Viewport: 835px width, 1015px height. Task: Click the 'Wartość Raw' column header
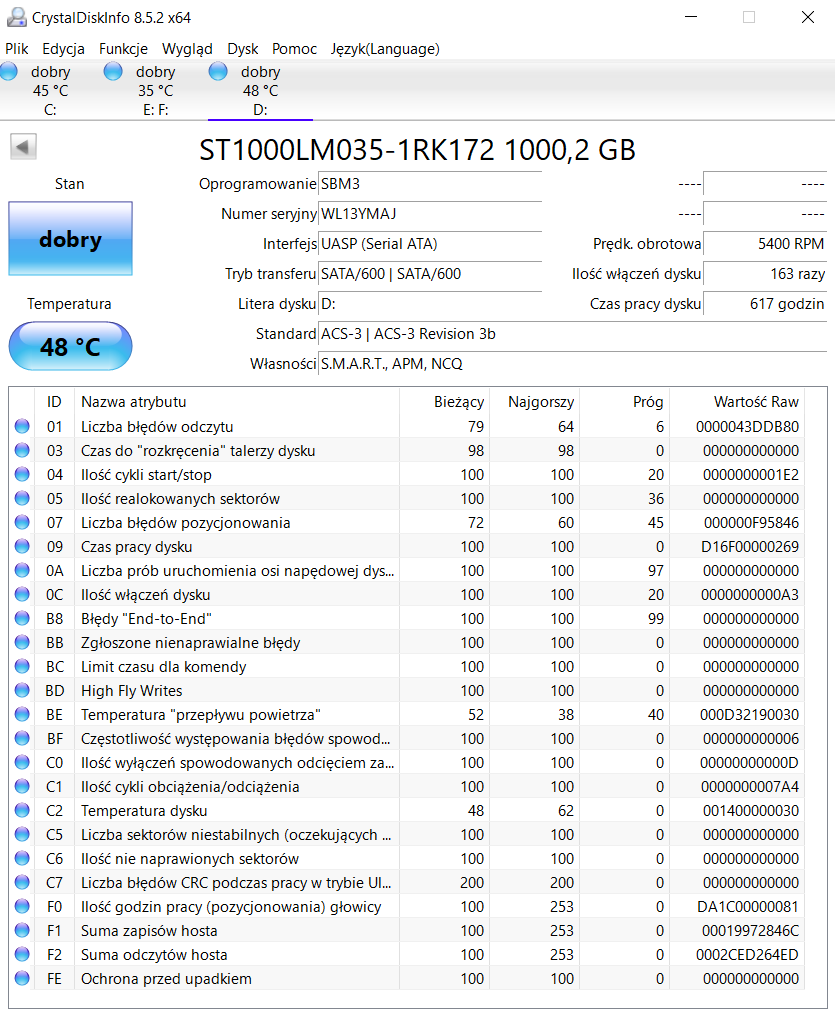pos(755,402)
